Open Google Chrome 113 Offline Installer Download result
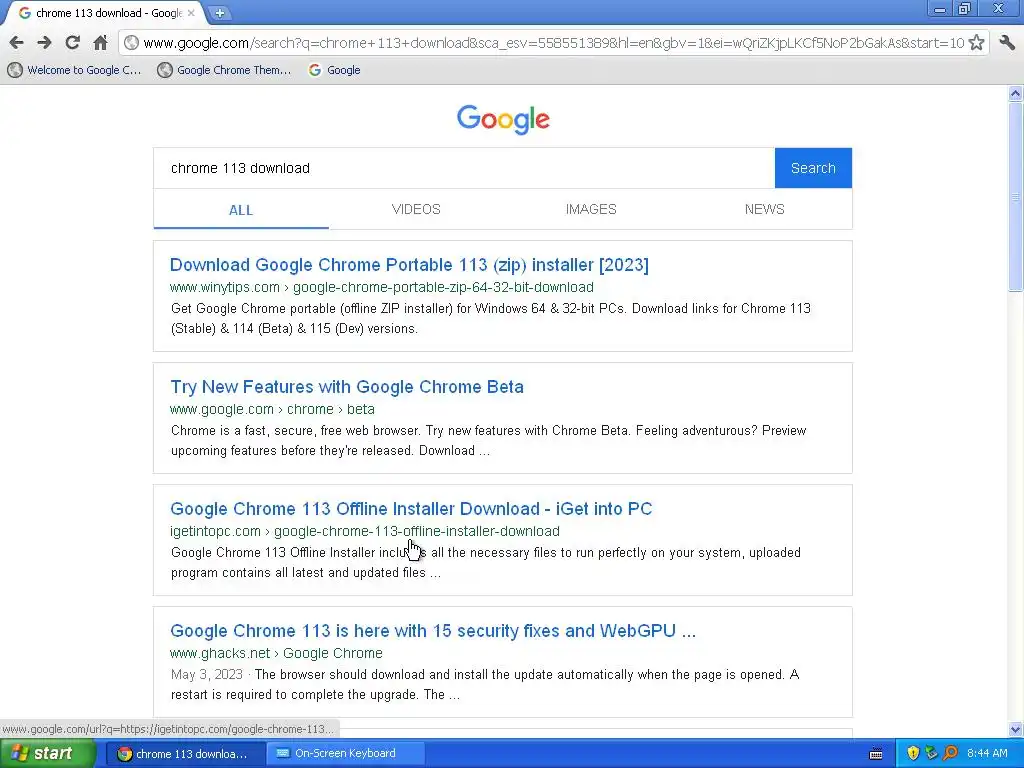Screen dimensions: 1024x768 pyautogui.click(x=411, y=509)
